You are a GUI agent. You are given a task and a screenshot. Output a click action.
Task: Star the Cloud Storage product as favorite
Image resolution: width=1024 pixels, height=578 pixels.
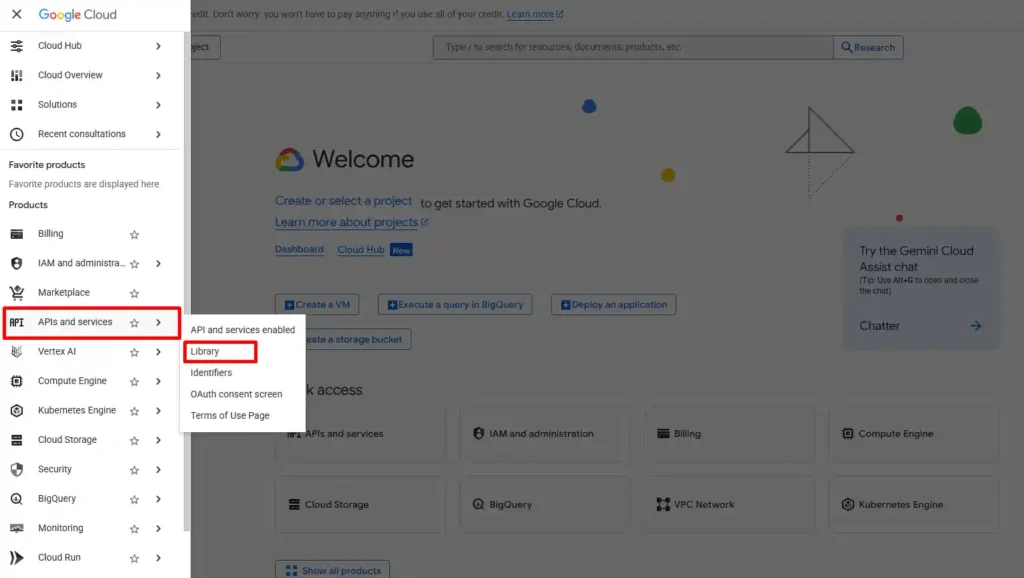134,440
